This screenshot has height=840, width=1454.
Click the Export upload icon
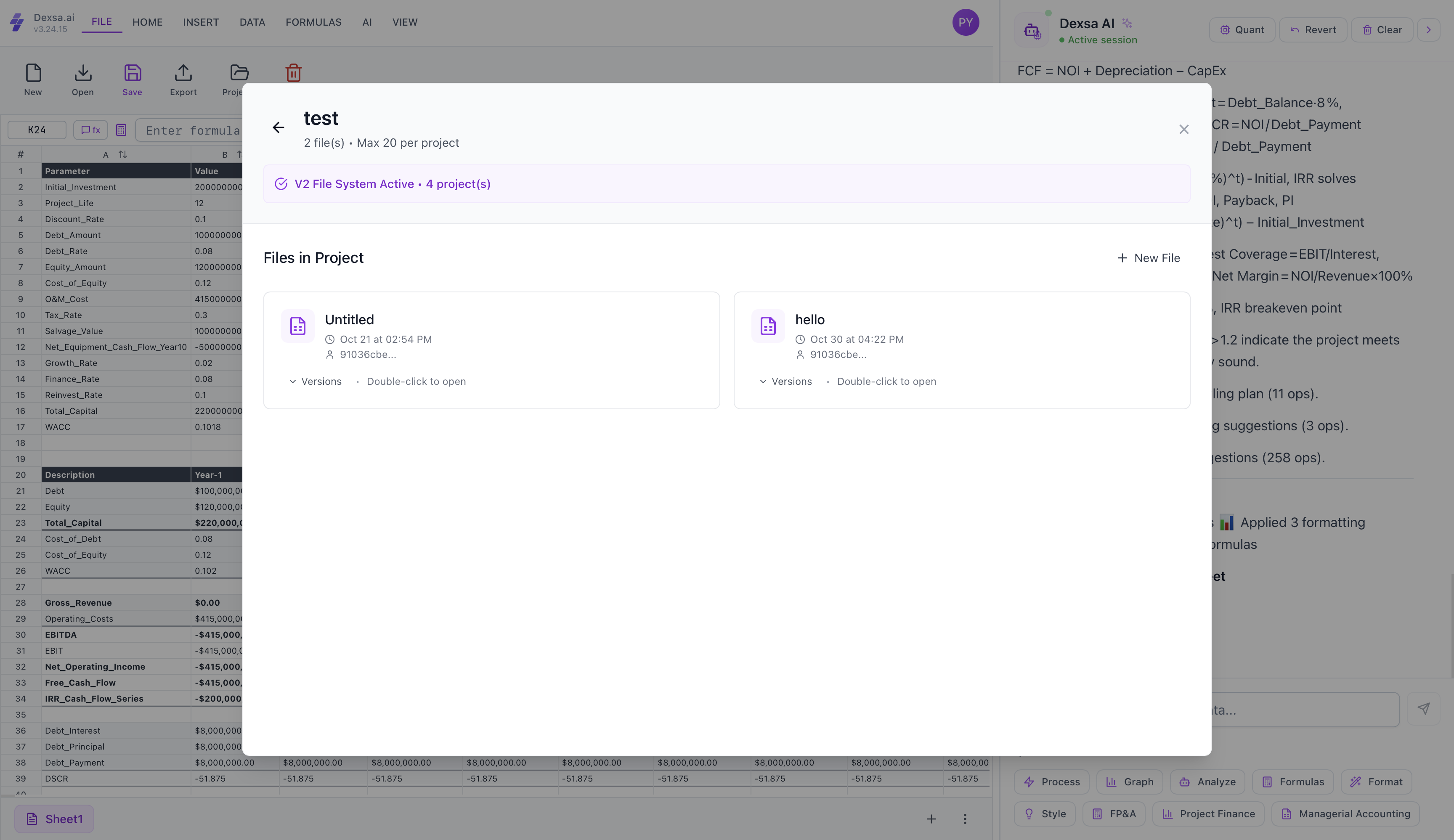click(183, 73)
